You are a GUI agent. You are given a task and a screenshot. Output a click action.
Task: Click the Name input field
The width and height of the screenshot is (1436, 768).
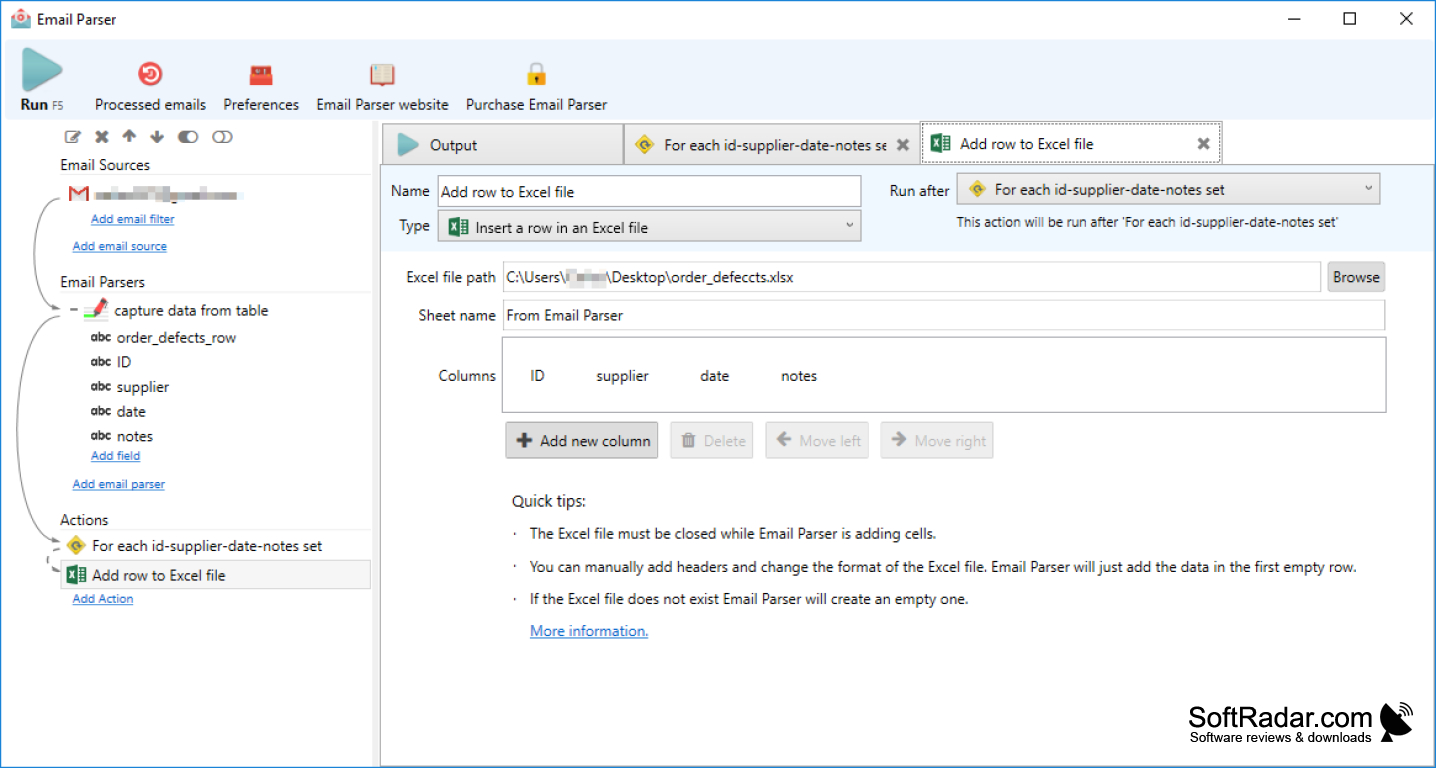649,191
